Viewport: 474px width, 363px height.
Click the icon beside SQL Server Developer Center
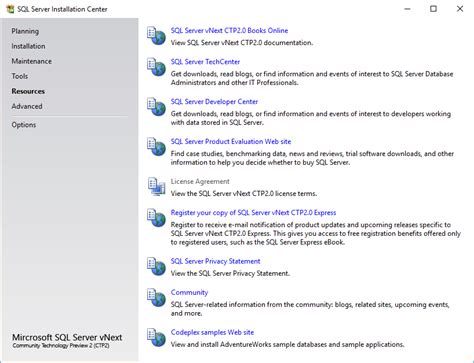click(156, 107)
